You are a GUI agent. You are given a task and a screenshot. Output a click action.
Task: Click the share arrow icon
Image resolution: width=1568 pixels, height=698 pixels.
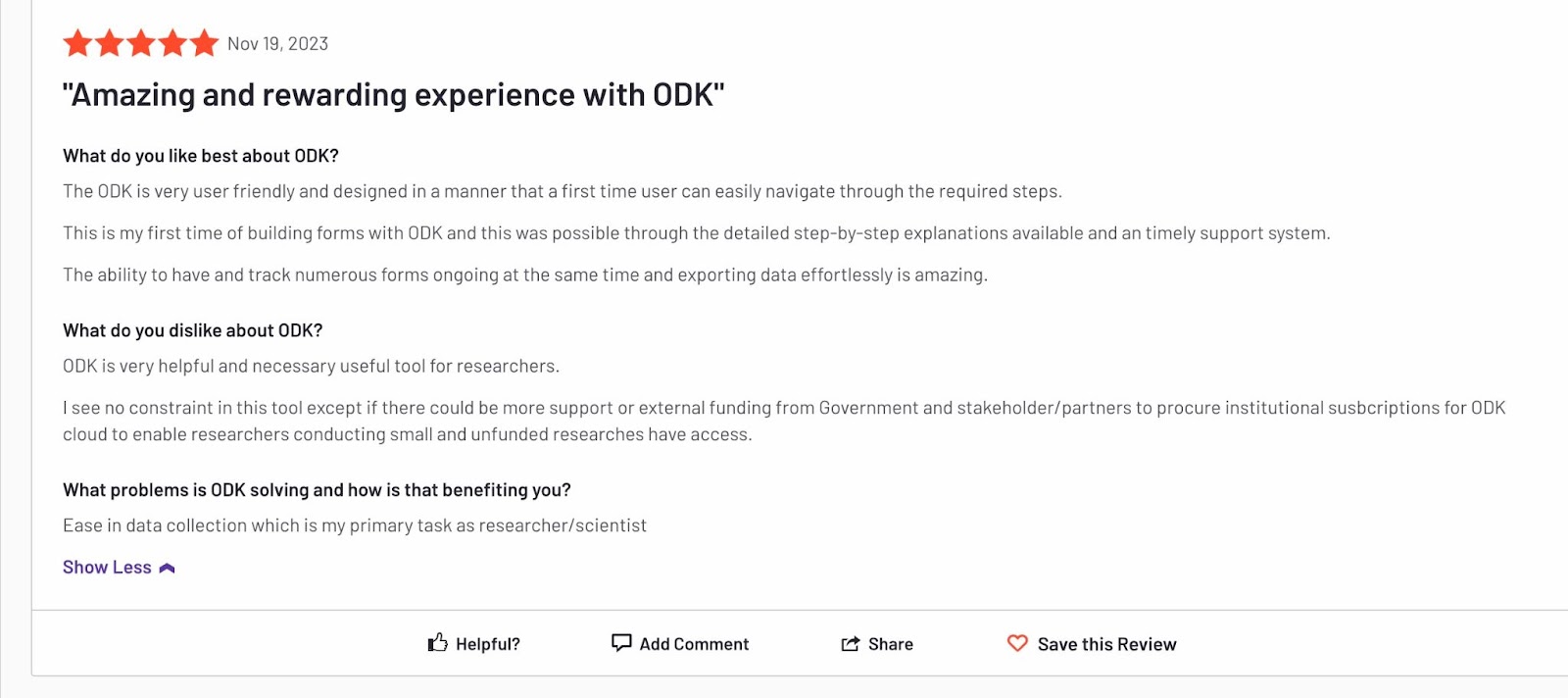tap(850, 644)
